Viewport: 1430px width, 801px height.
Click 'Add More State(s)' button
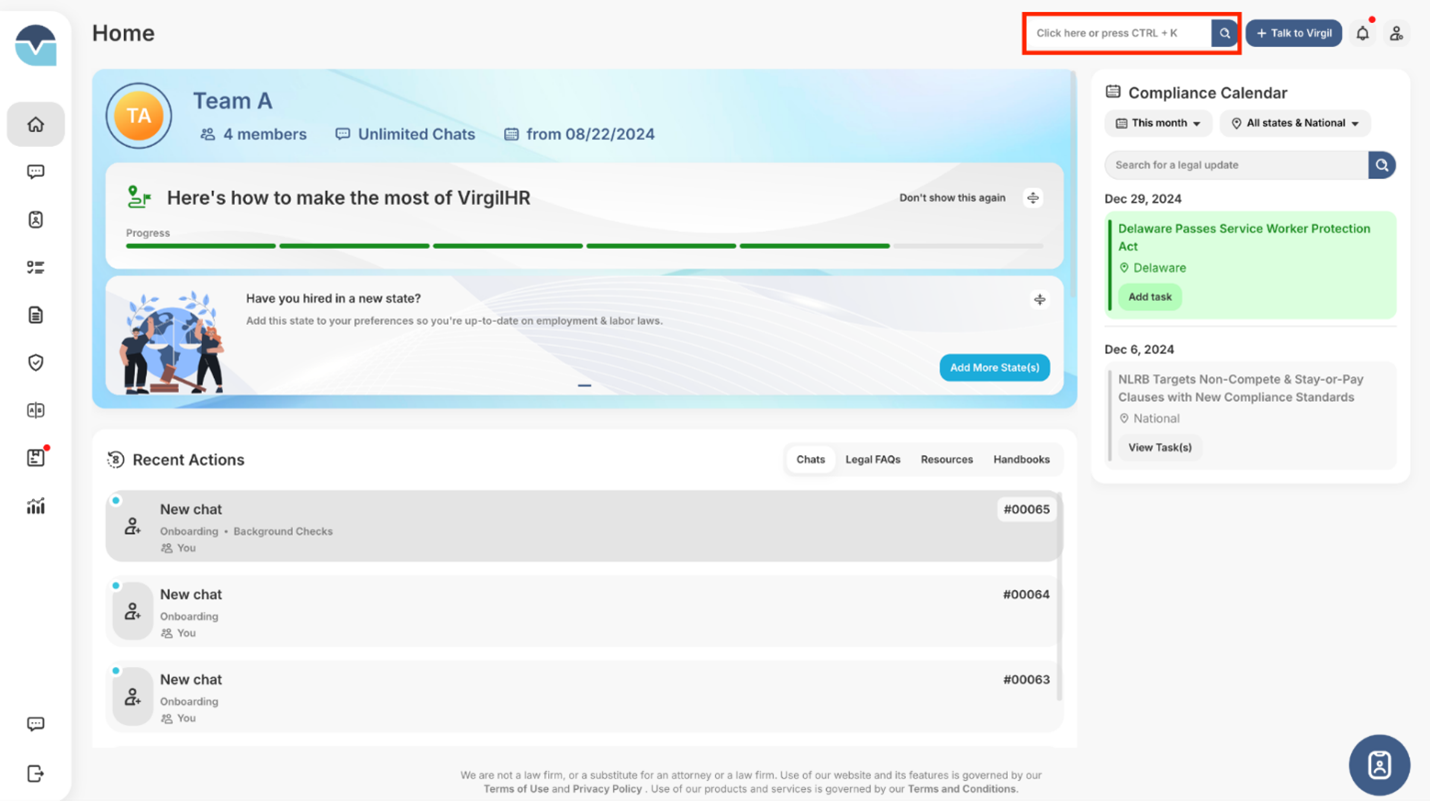coord(994,368)
